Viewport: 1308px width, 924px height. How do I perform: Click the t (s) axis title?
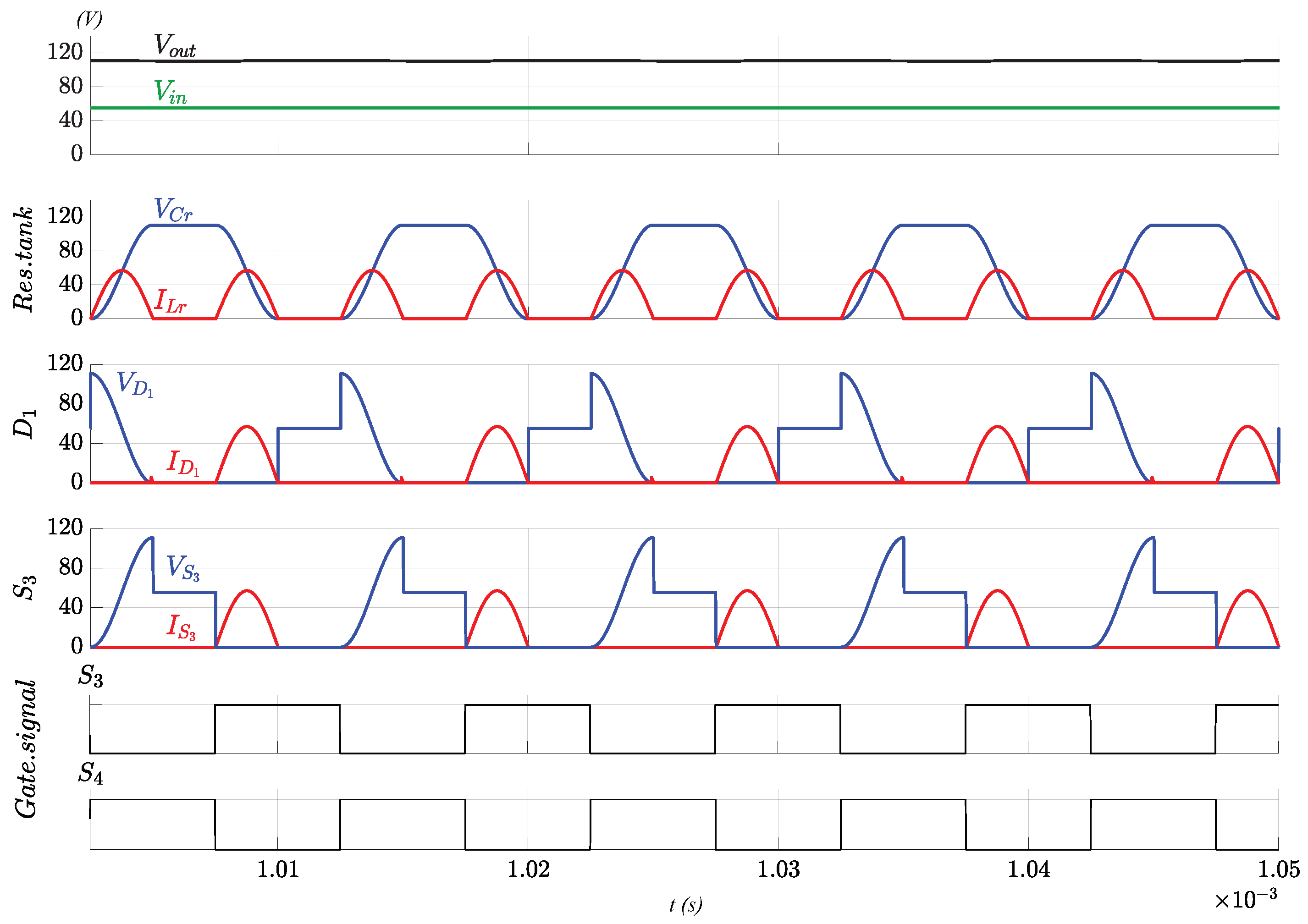pyautogui.click(x=685, y=905)
